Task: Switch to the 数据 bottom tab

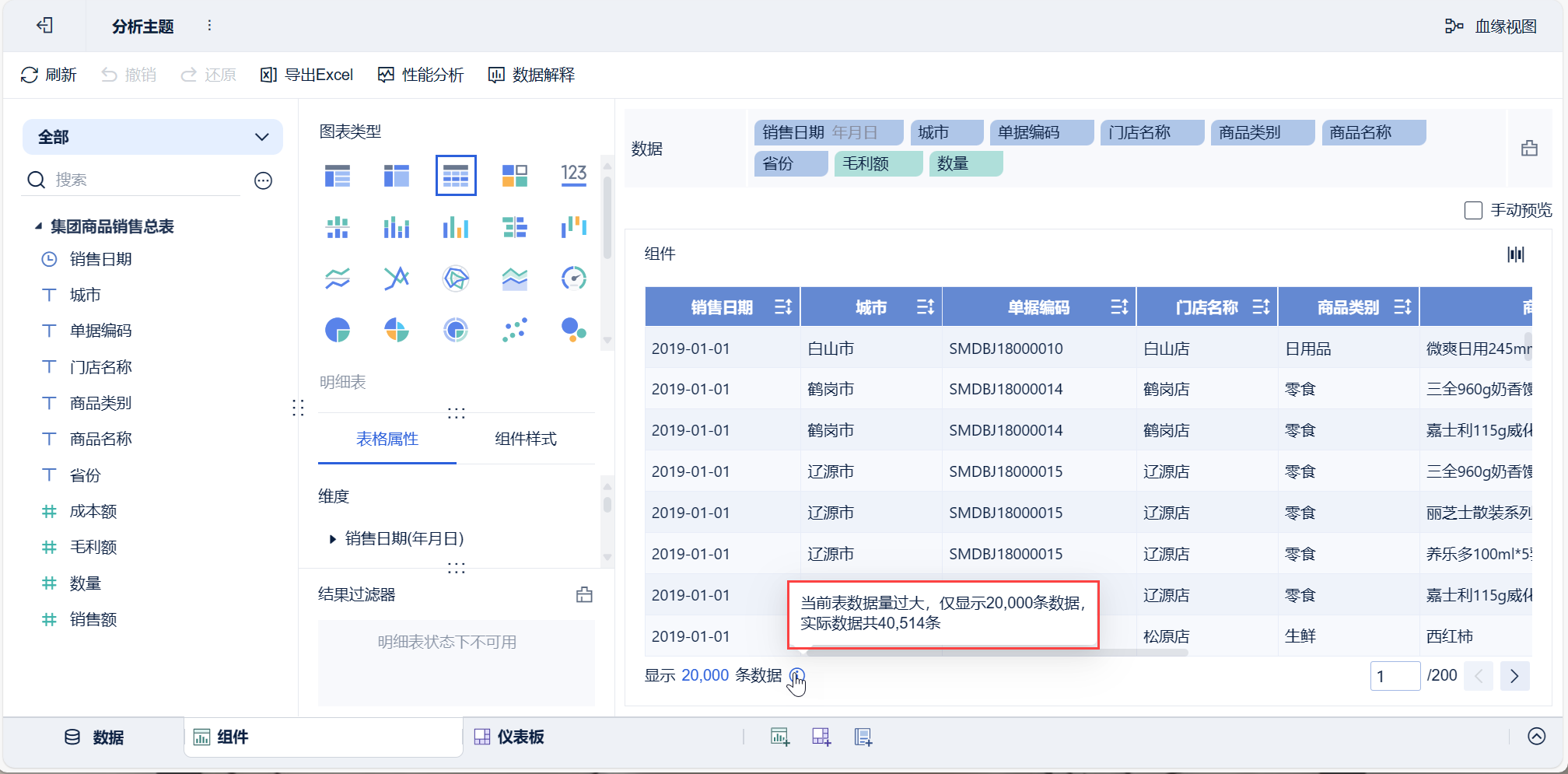Action: pos(94,737)
